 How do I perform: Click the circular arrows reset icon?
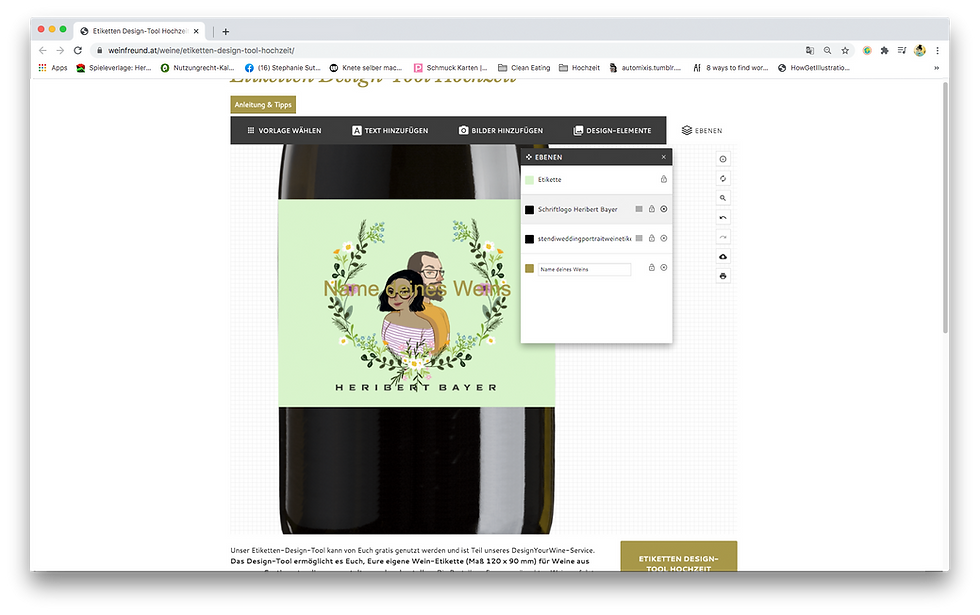(x=722, y=179)
